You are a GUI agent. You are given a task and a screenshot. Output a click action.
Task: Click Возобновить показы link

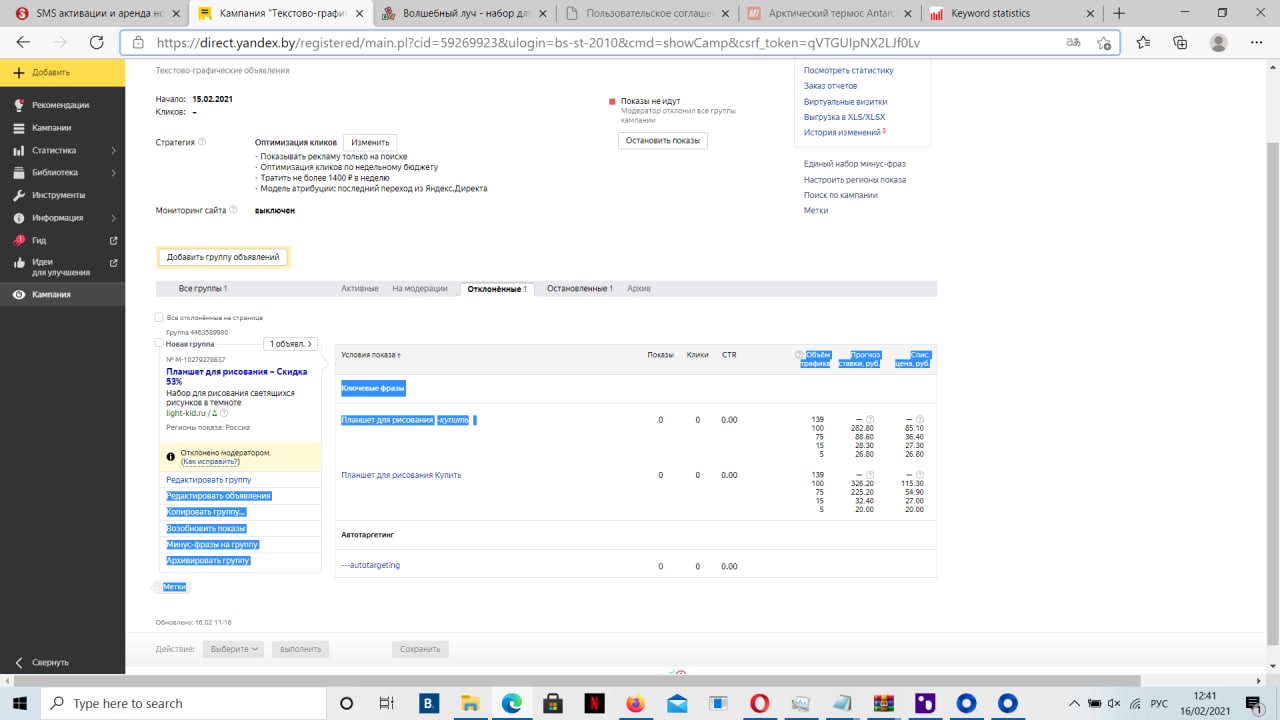click(206, 528)
